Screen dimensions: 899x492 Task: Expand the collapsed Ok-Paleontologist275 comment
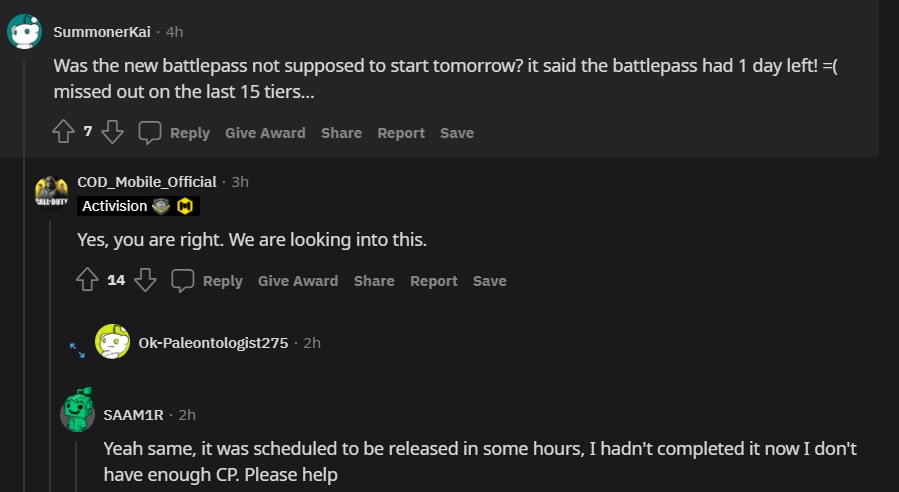(77, 350)
